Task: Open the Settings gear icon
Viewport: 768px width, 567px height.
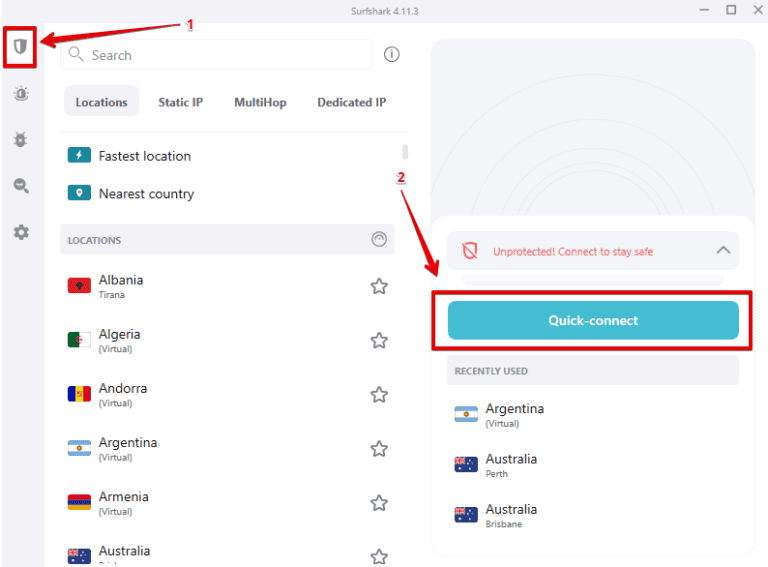Action: point(20,232)
